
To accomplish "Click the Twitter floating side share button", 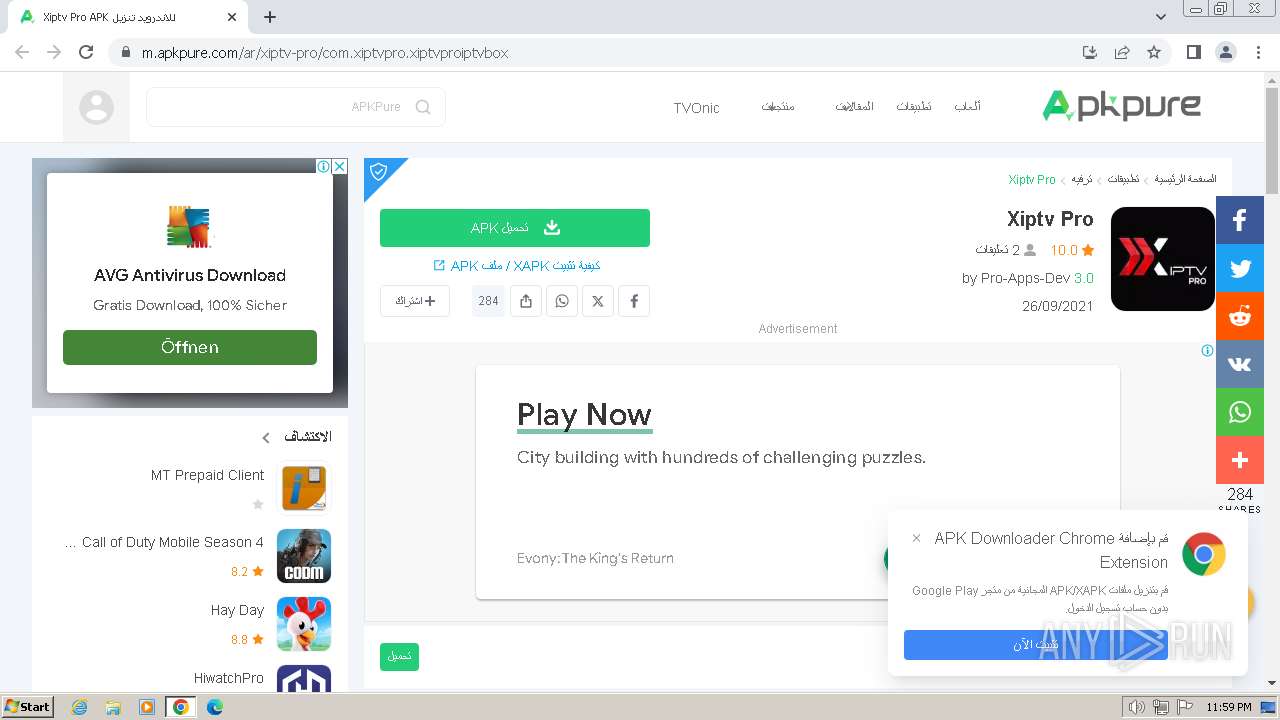I will [1240, 268].
